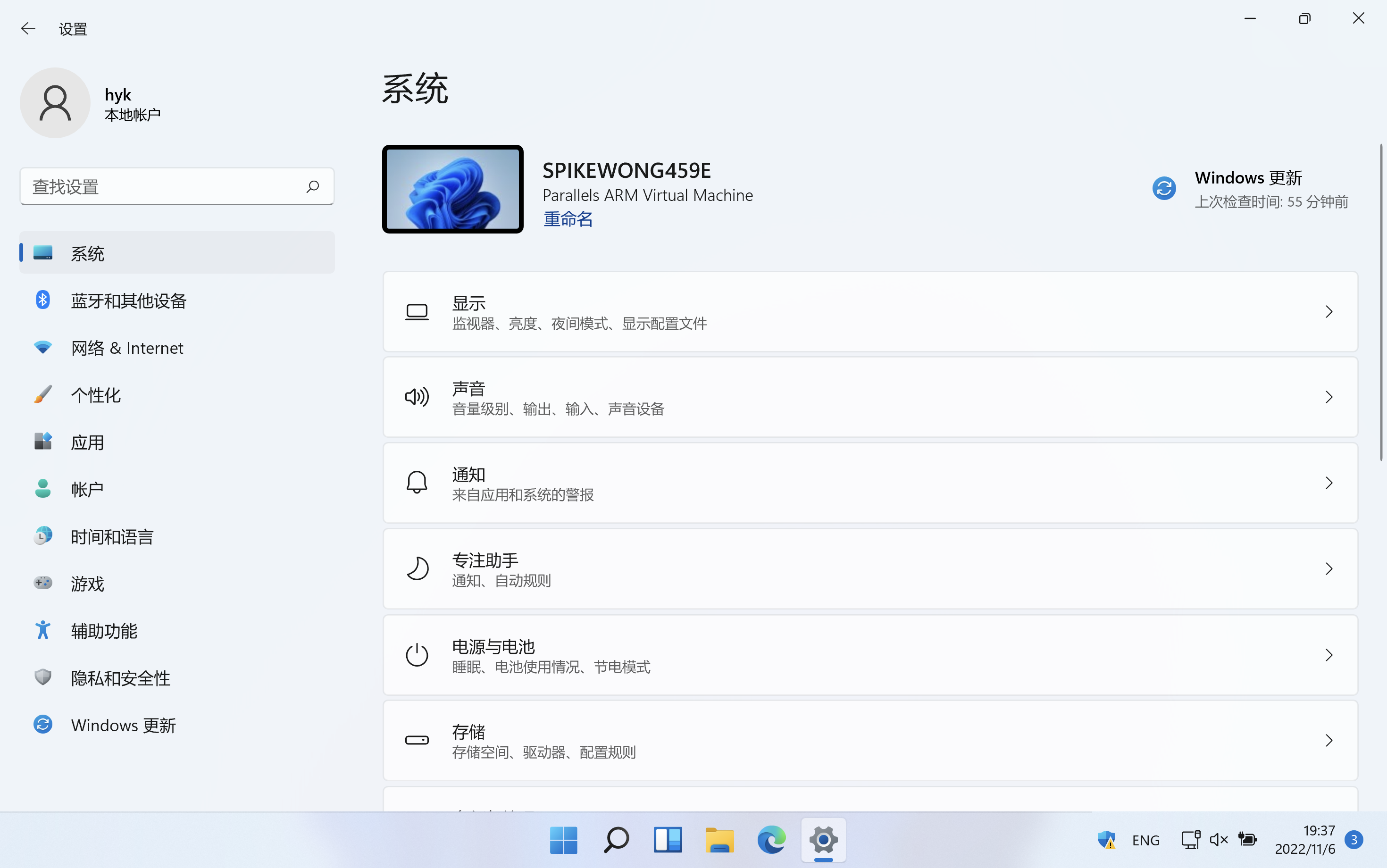This screenshot has width=1387, height=868.
Task: Open 通知 notification settings title
Action: (x=468, y=474)
